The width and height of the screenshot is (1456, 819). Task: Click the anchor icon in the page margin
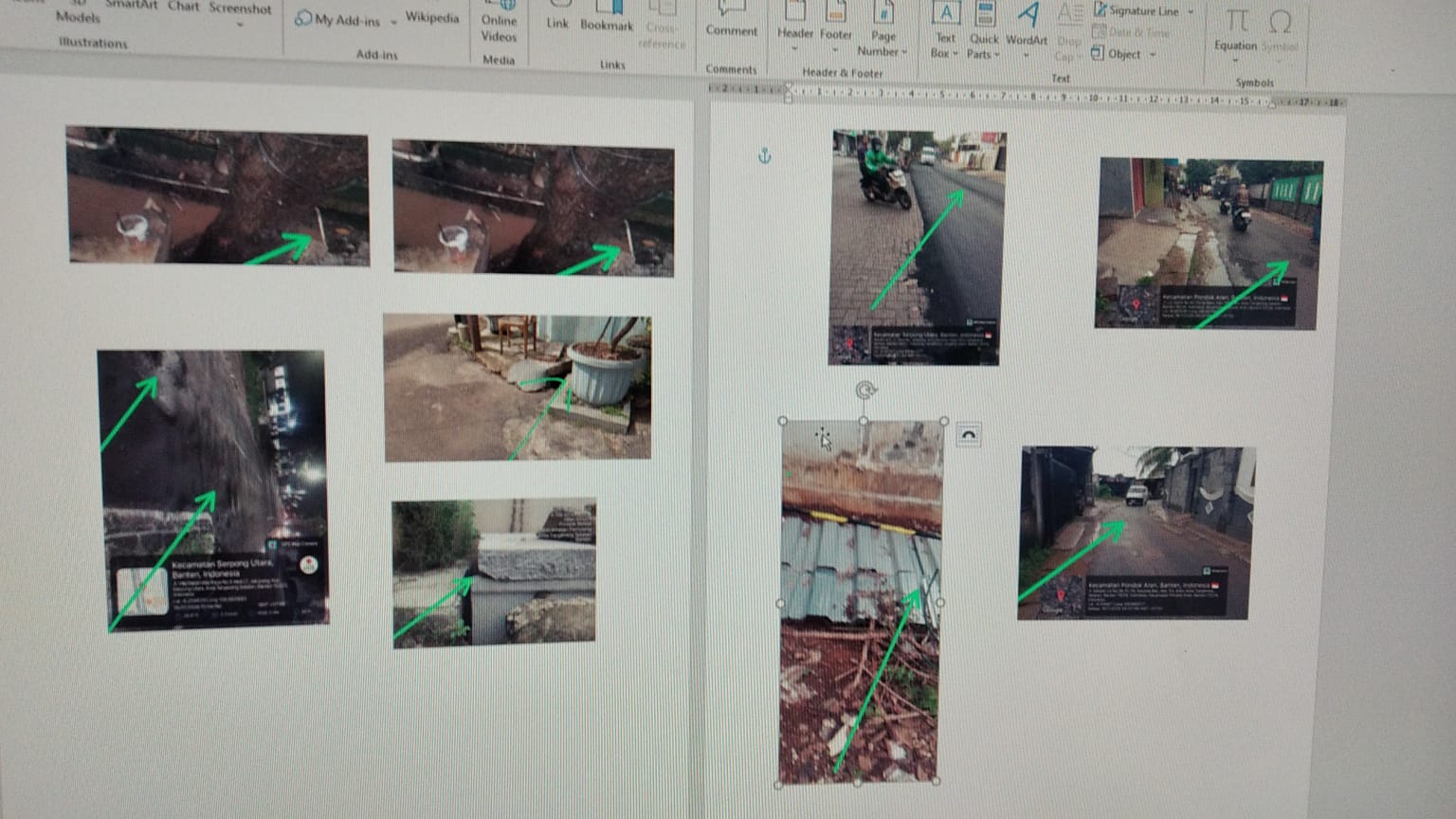(765, 155)
